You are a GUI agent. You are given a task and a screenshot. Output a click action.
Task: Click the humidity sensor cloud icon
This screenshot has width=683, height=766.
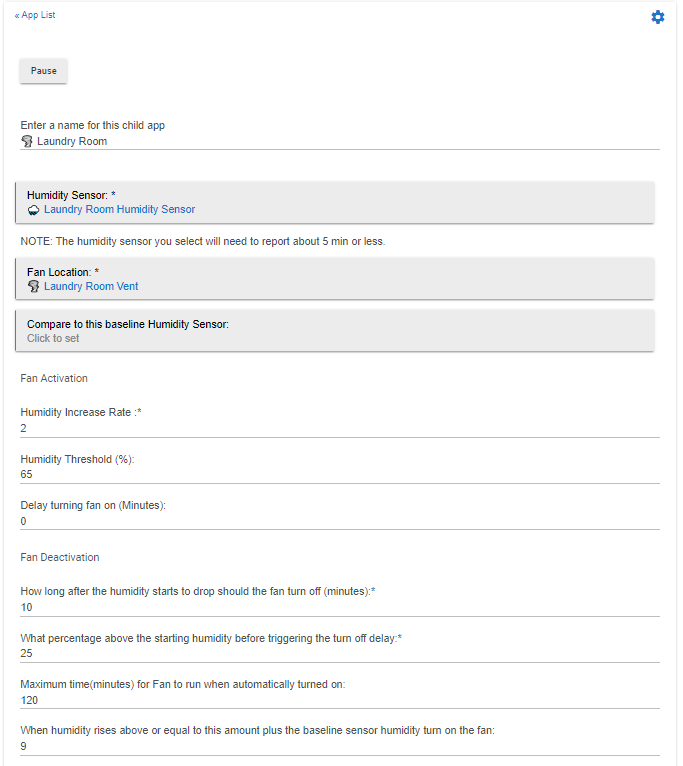33,210
